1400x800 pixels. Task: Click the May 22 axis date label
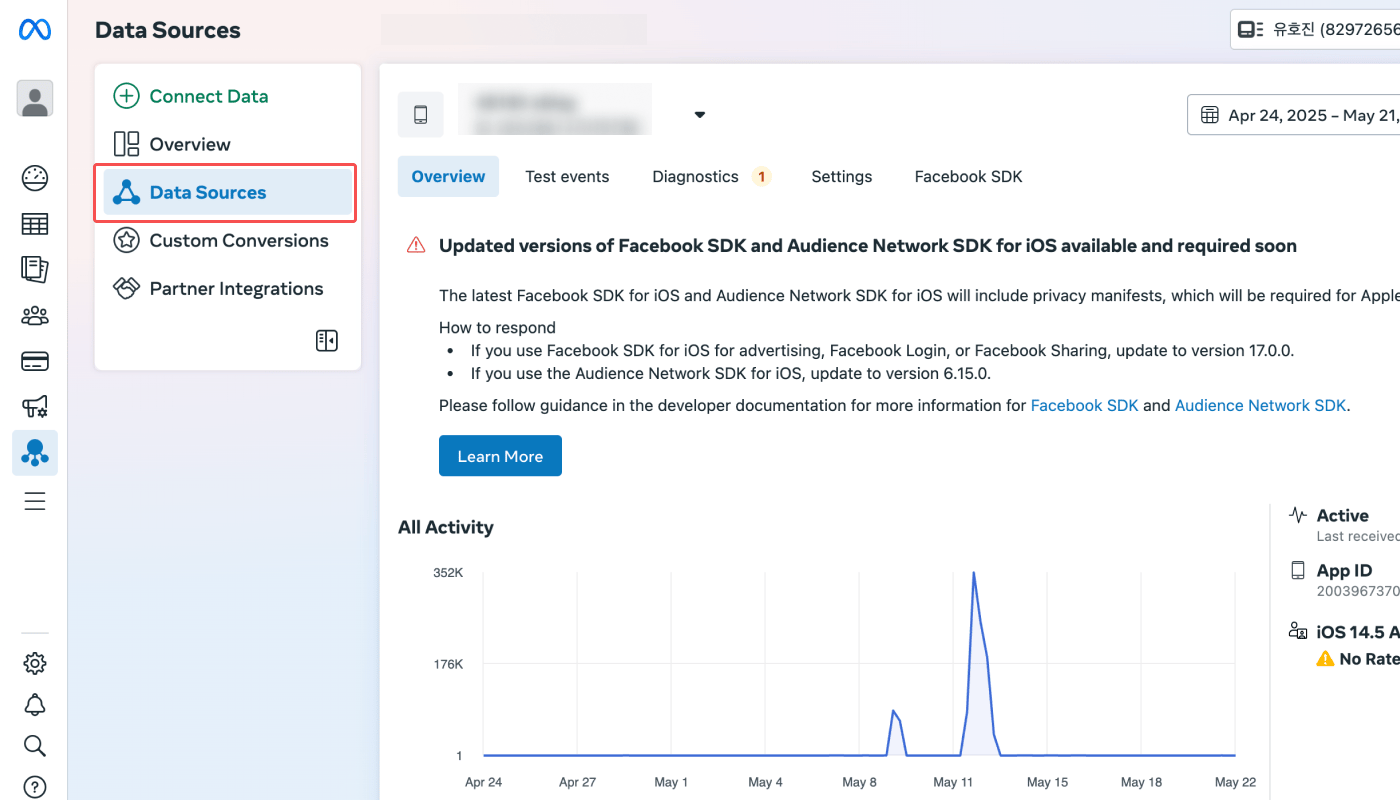1235,782
